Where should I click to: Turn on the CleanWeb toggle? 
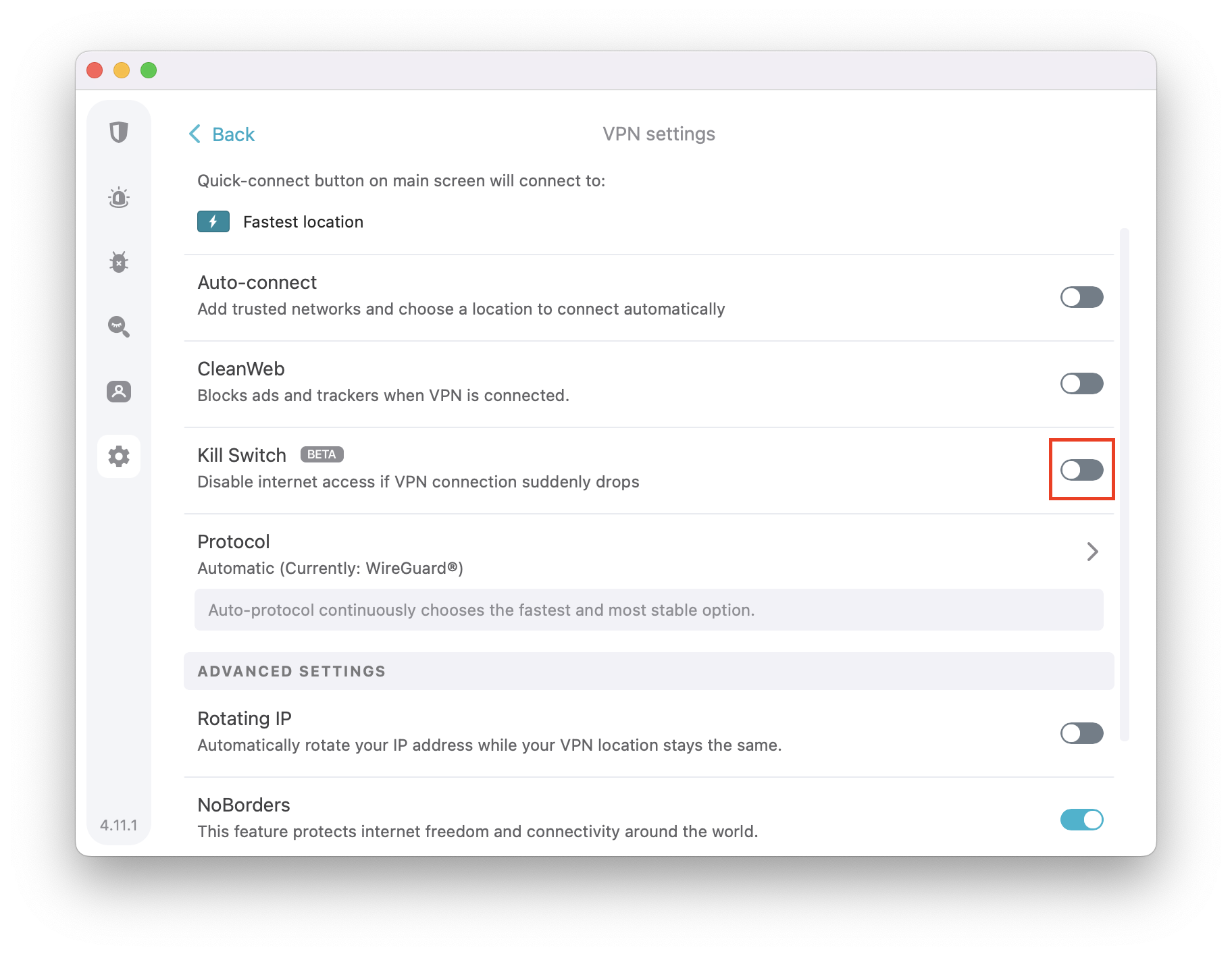coord(1081,383)
